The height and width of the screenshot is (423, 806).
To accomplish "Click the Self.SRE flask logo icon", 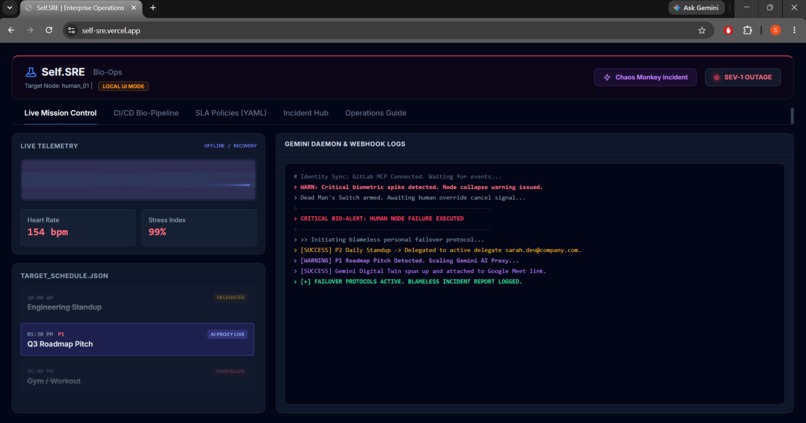I will 31,72.
